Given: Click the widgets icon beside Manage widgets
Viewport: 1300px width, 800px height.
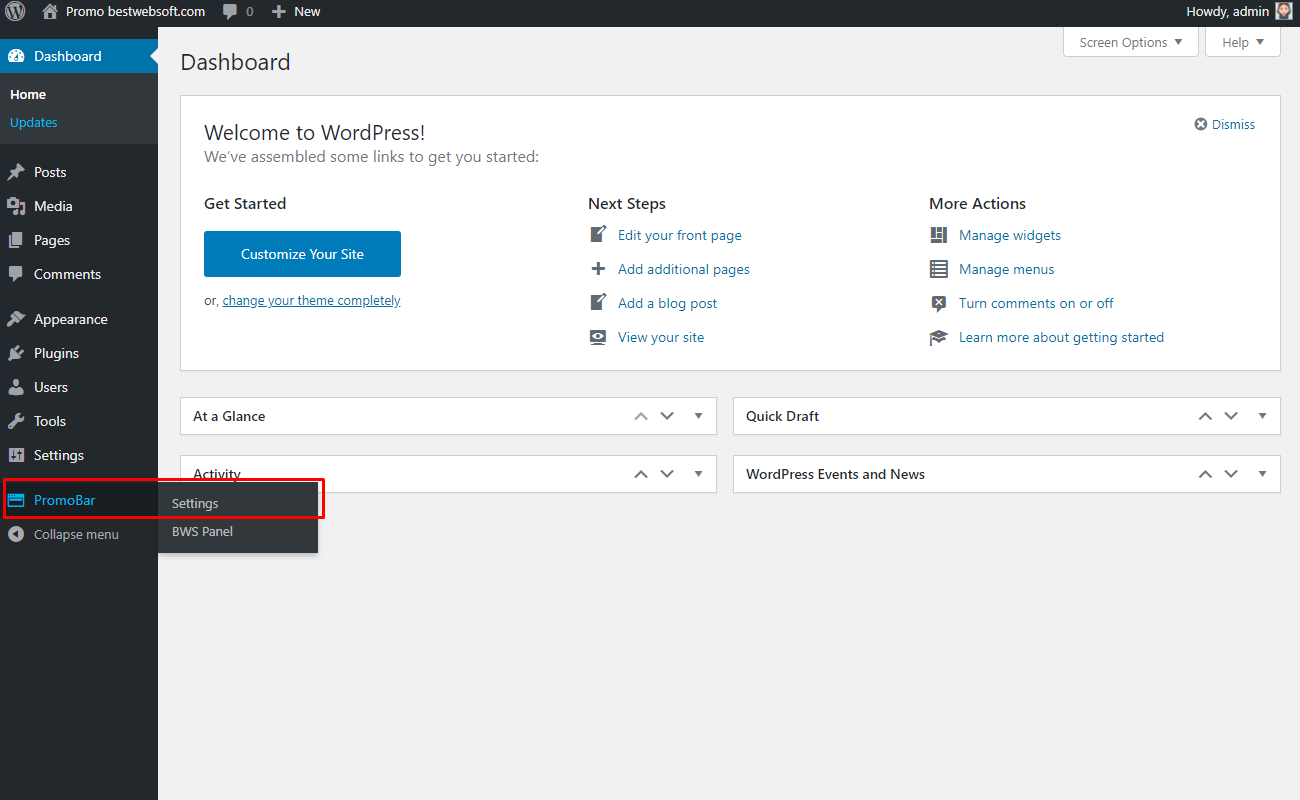Looking at the screenshot, I should tap(938, 235).
